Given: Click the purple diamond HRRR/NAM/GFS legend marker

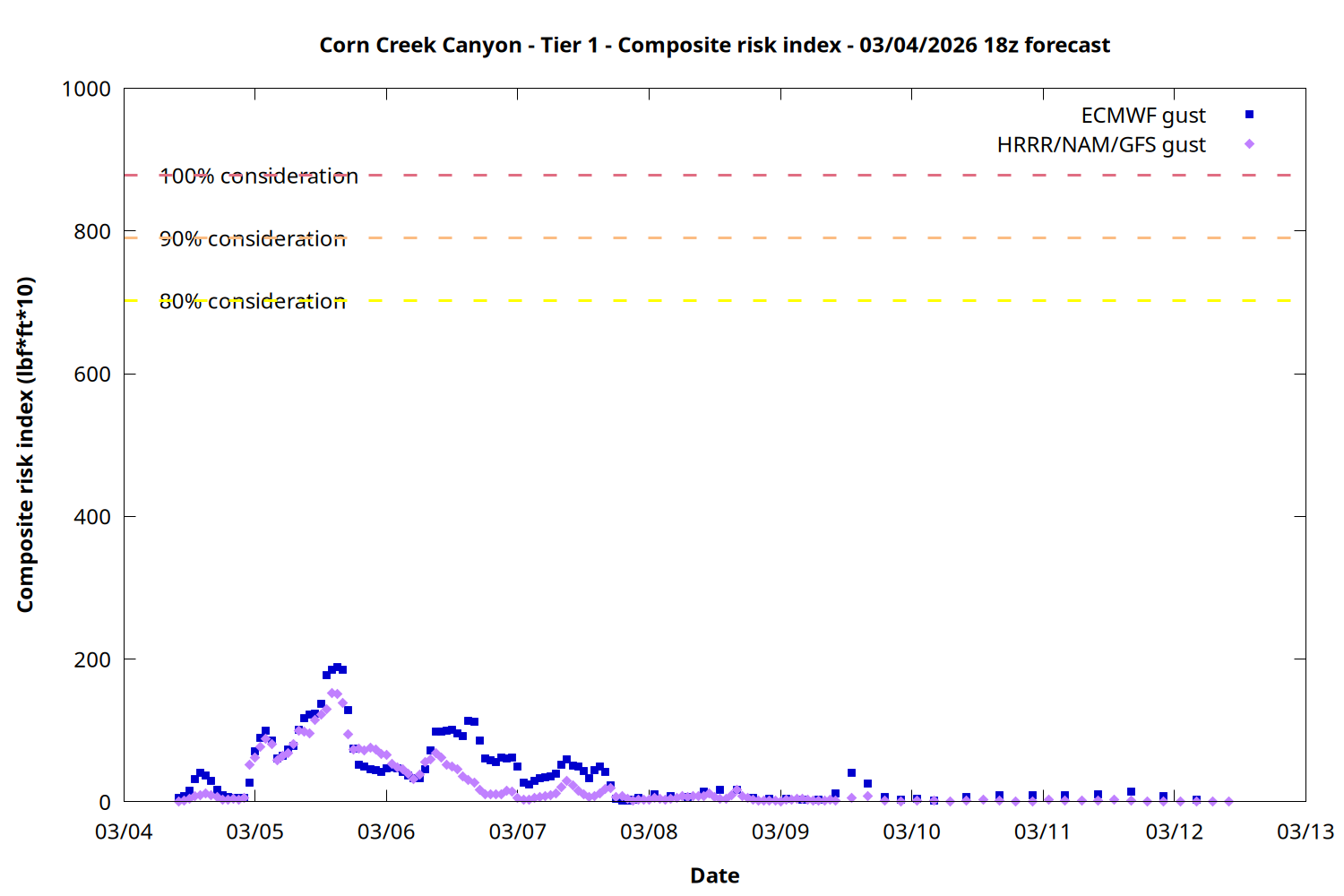Looking at the screenshot, I should (x=1249, y=144).
